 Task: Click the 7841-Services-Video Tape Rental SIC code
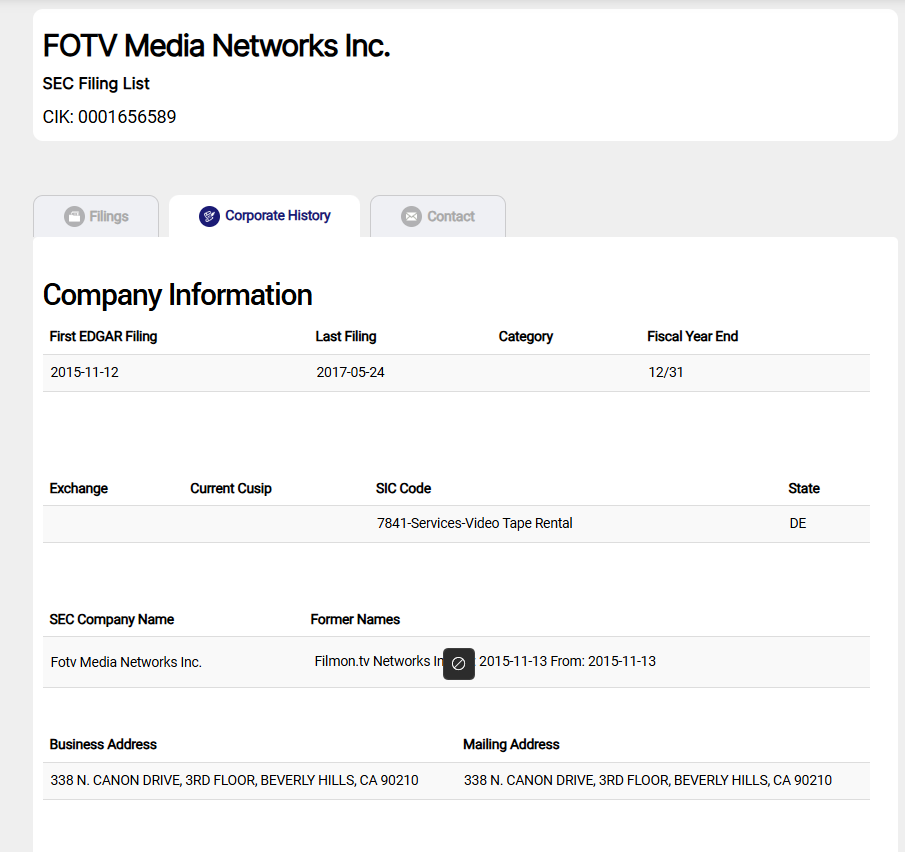coord(474,523)
